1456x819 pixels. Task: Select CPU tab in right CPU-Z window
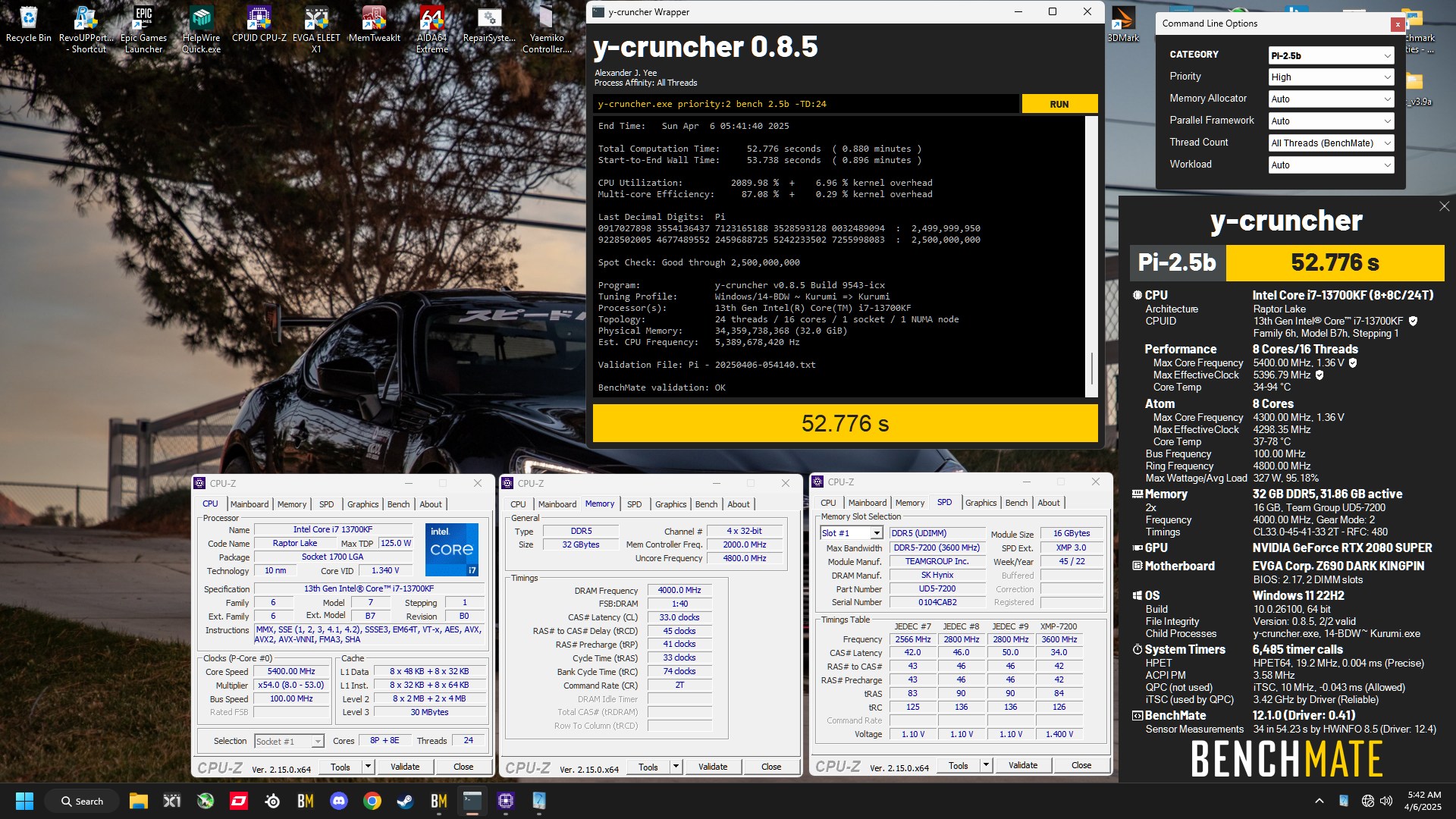tap(828, 503)
